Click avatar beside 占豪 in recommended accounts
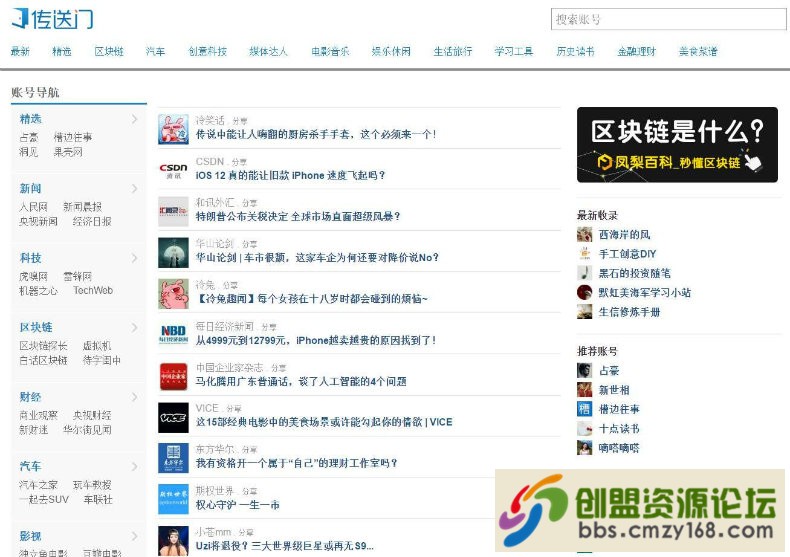The height and width of the screenshot is (557, 790). click(584, 371)
